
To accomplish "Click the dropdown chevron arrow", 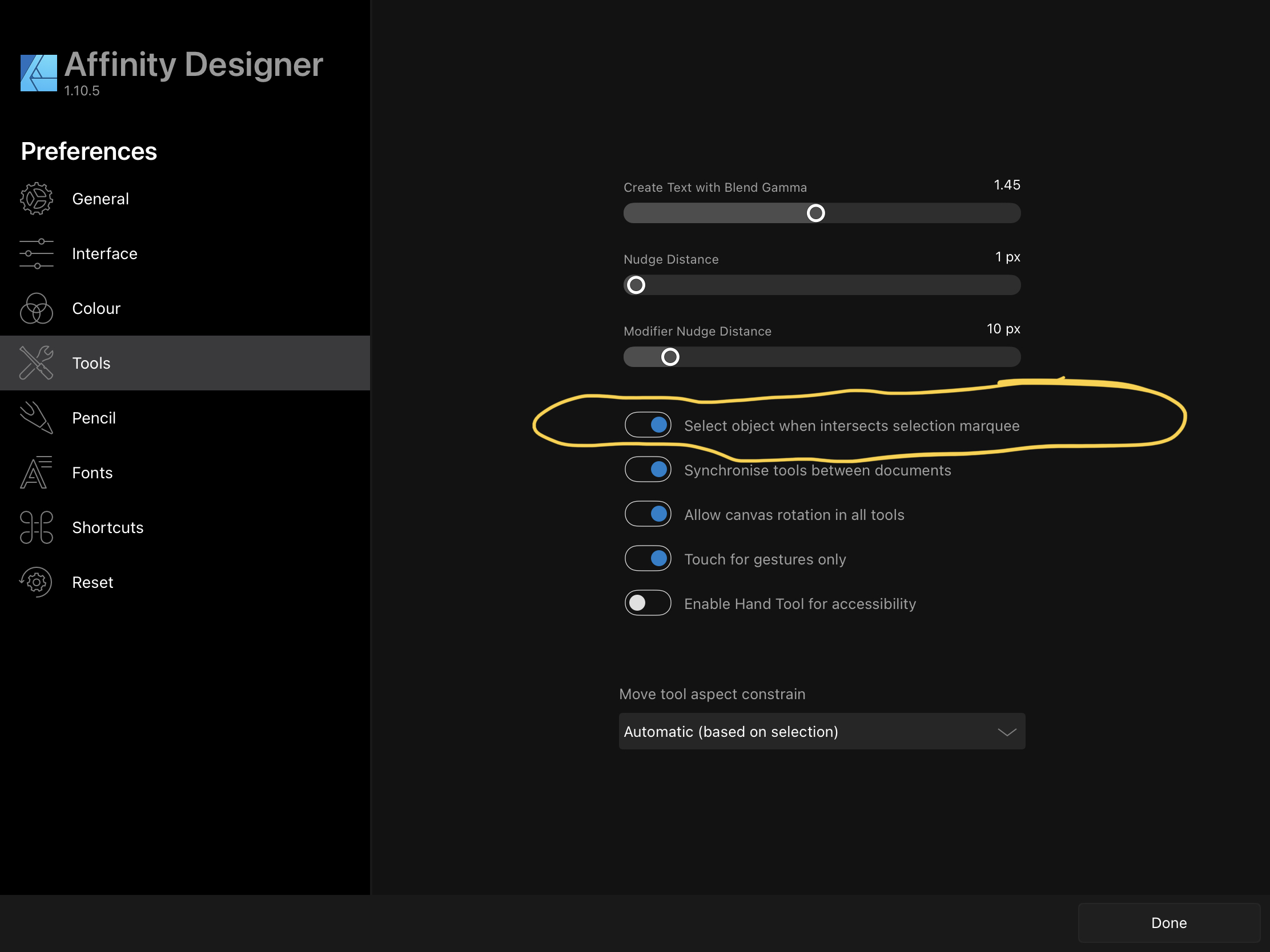I will tap(1007, 732).
